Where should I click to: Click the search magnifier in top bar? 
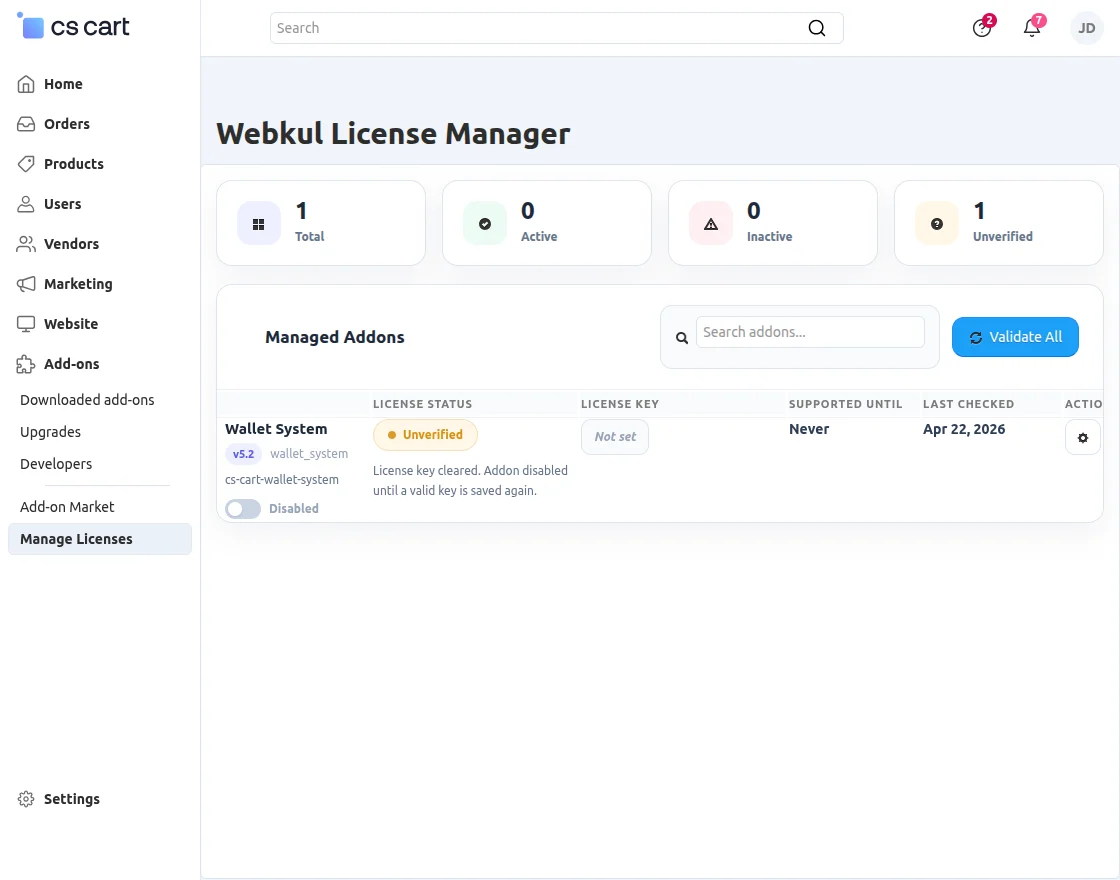pos(817,28)
